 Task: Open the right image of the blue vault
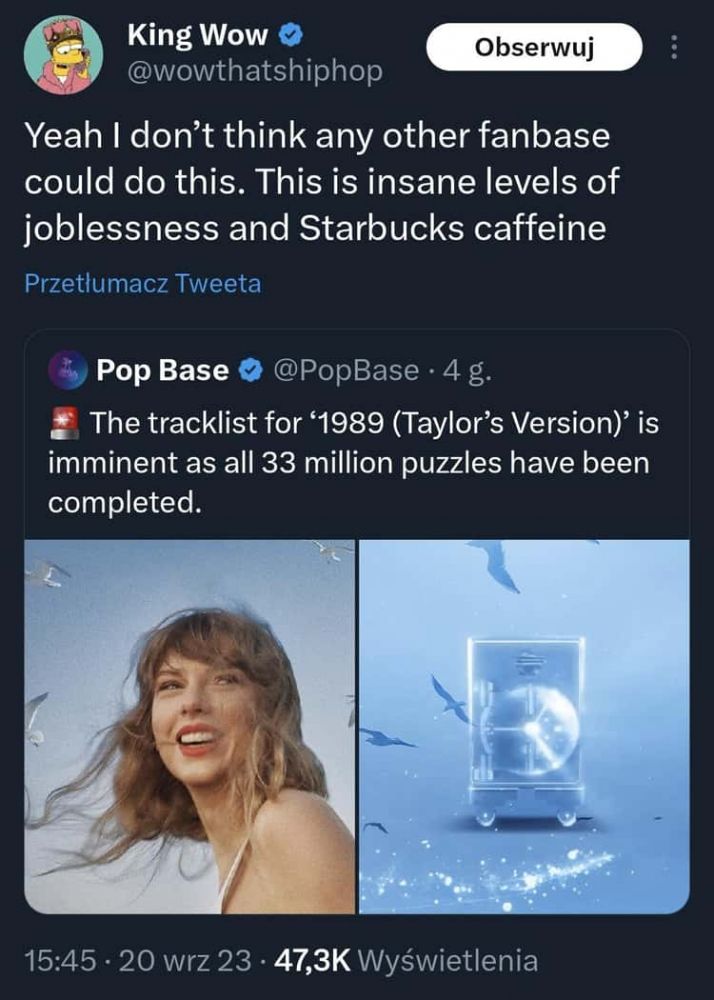[524, 726]
